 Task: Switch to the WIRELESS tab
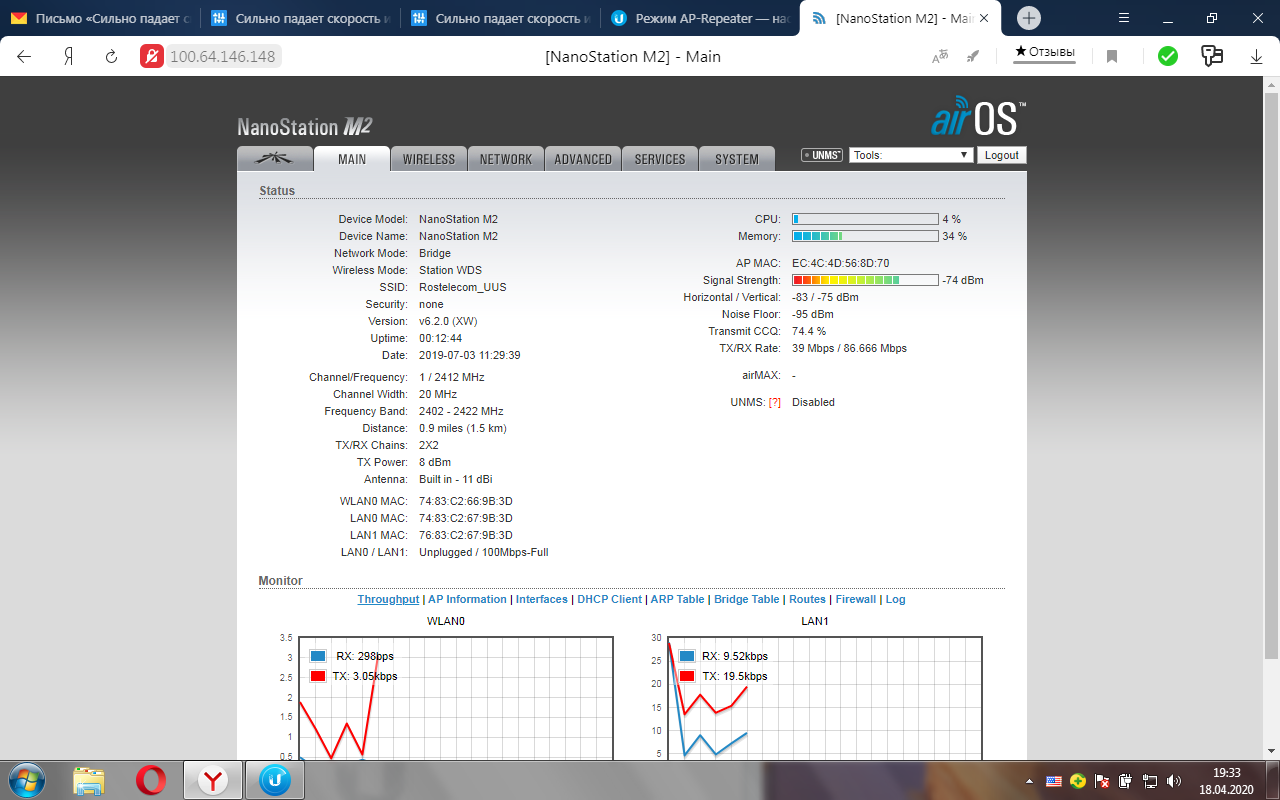click(429, 159)
